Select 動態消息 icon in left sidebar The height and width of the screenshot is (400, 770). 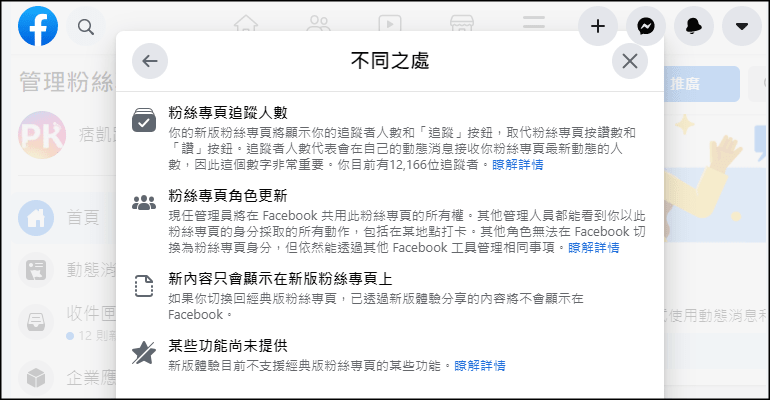pyautogui.click(x=36, y=270)
